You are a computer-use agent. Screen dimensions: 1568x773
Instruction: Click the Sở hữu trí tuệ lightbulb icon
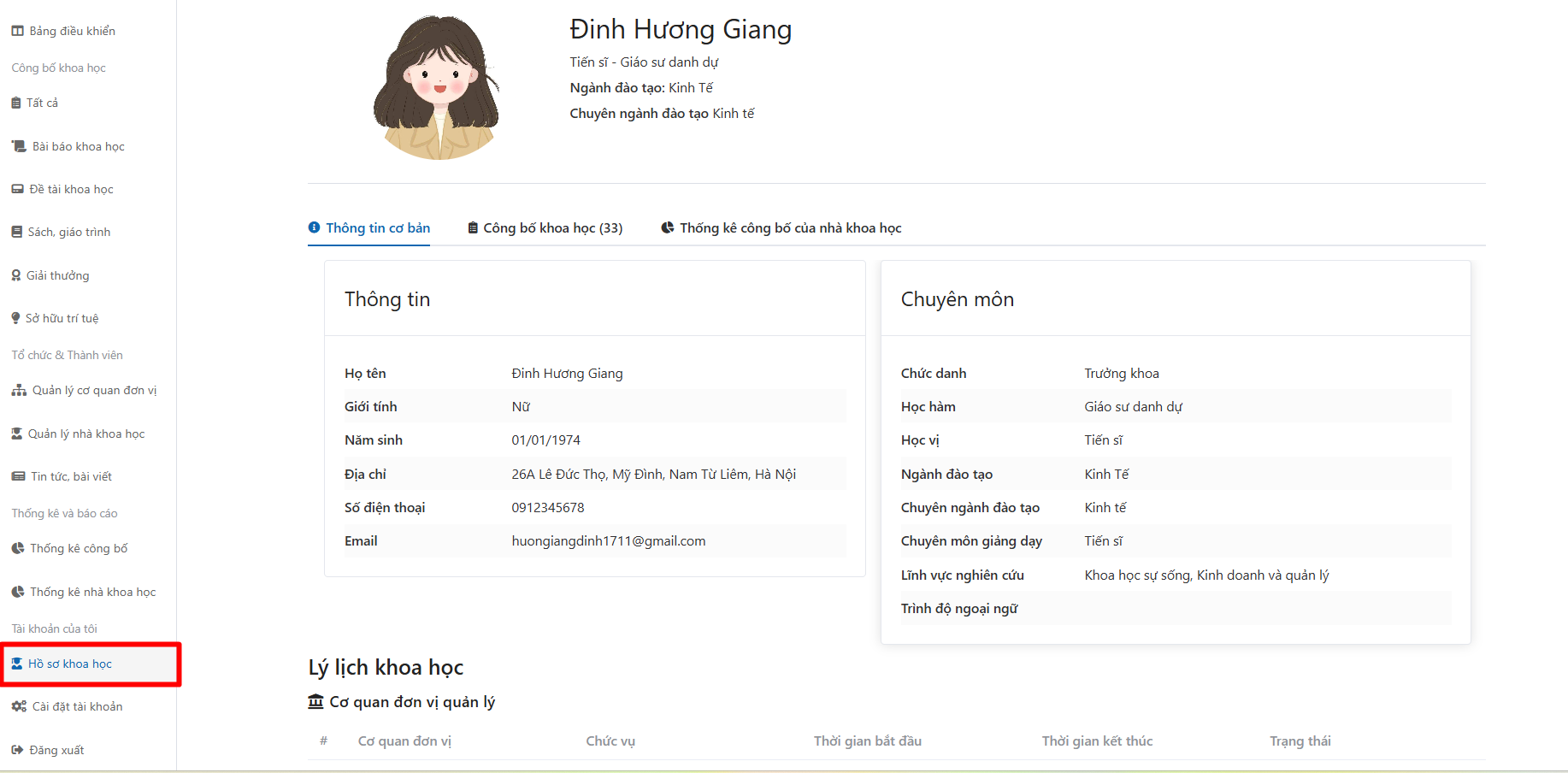pyautogui.click(x=15, y=317)
